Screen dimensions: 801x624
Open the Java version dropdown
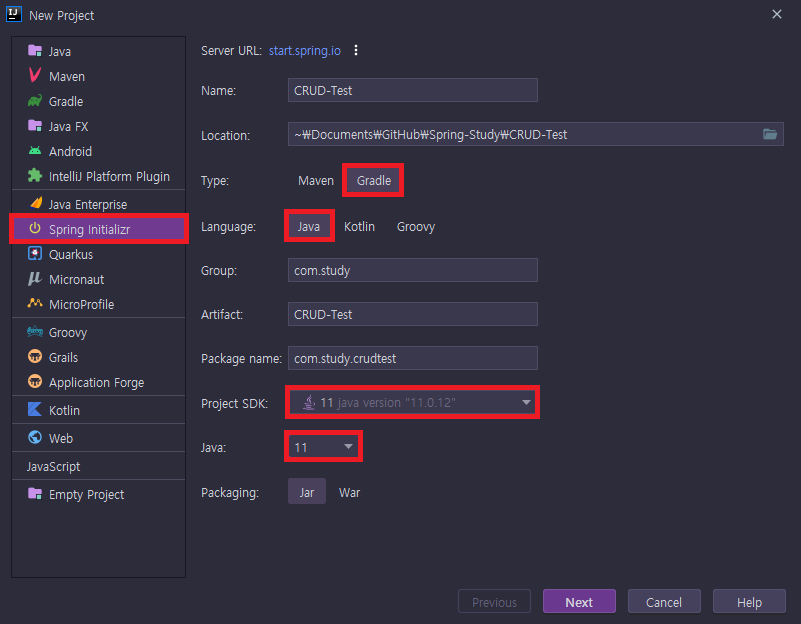[x=323, y=447]
